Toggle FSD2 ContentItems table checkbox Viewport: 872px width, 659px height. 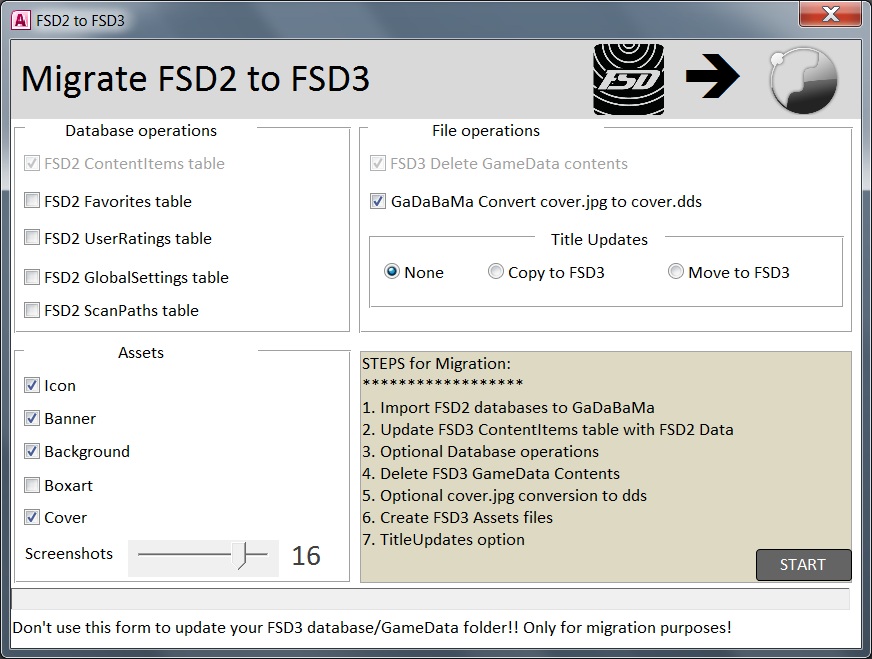click(32, 163)
